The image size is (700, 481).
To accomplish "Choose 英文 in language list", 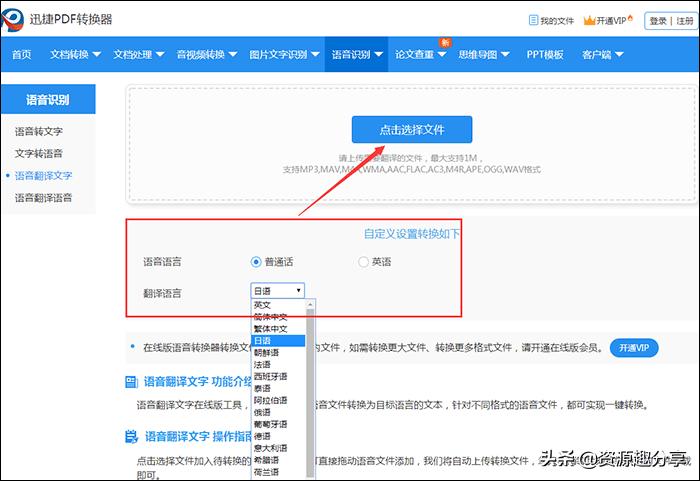I will tap(278, 305).
